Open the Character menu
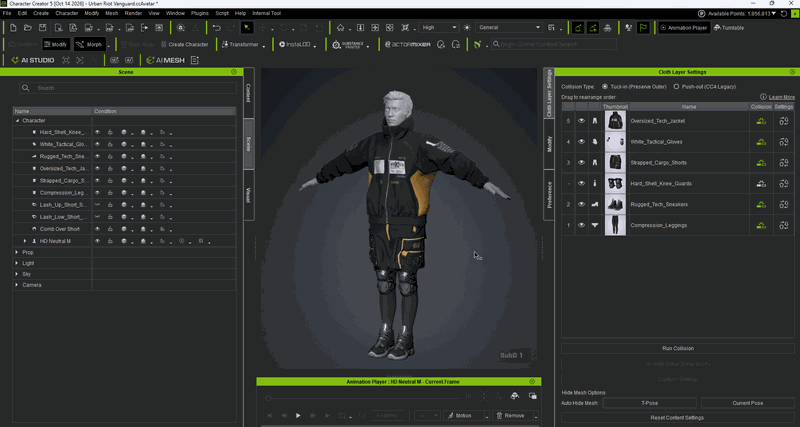The width and height of the screenshot is (800, 427). tap(67, 13)
